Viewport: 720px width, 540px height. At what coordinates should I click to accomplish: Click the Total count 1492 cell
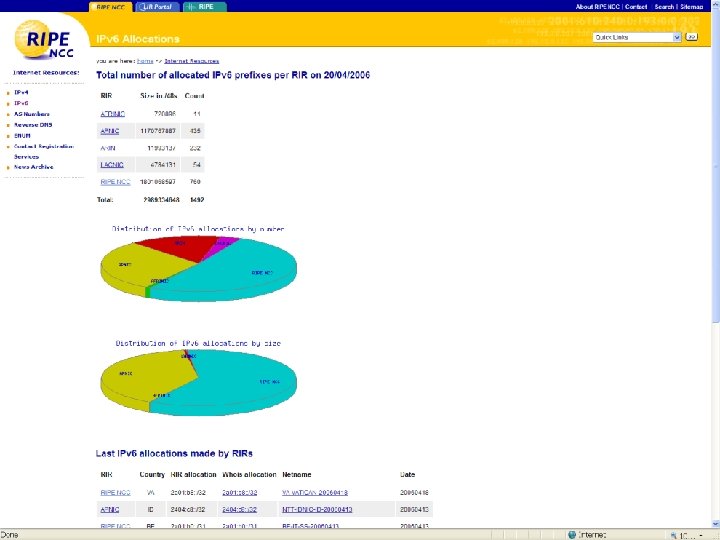pyautogui.click(x=197, y=200)
